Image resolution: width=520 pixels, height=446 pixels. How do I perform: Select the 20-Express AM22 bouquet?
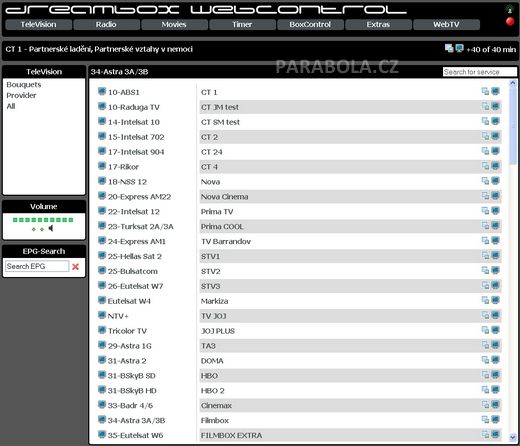tap(139, 197)
